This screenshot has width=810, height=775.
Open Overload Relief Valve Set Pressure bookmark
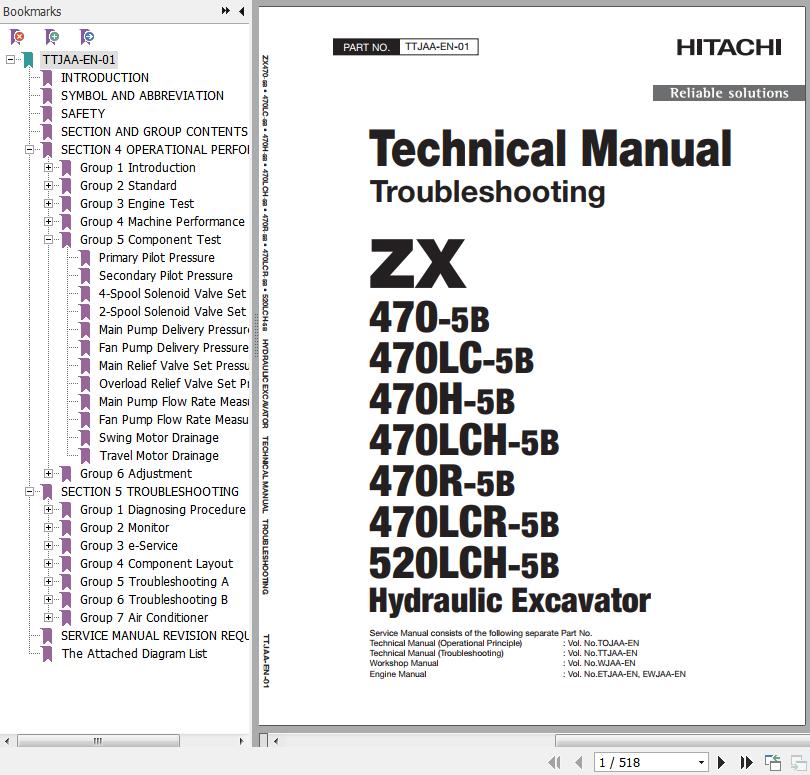pyautogui.click(x=174, y=384)
